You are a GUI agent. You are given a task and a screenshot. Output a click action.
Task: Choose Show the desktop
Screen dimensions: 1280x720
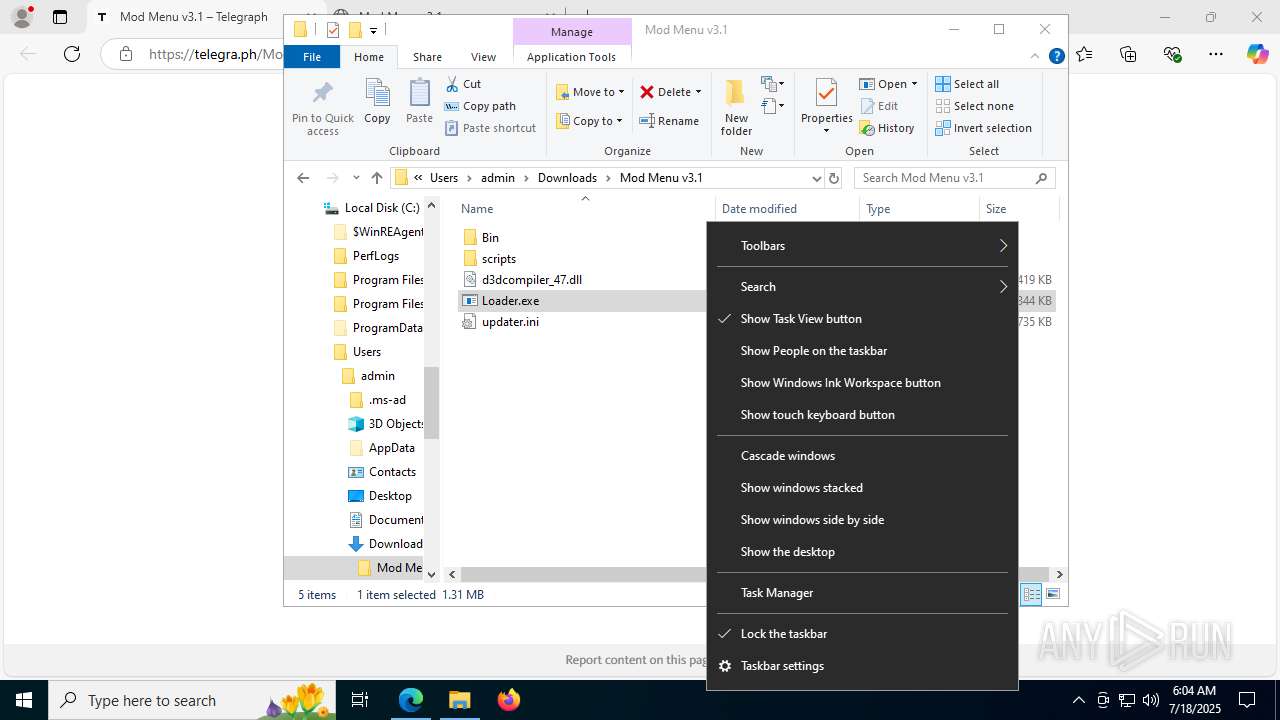tap(862, 552)
